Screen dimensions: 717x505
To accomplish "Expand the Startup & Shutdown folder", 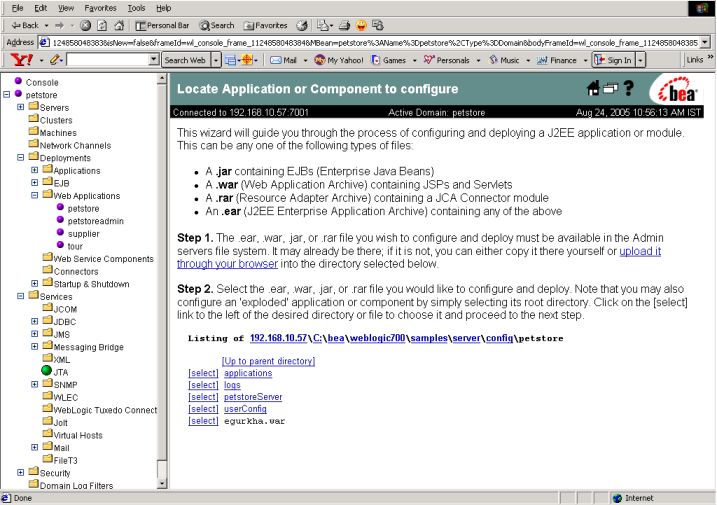I will [34, 283].
